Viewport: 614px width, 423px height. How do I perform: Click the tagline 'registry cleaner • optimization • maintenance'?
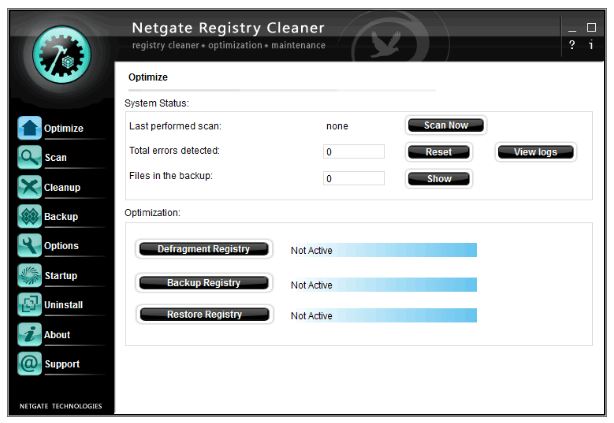[x=229, y=45]
